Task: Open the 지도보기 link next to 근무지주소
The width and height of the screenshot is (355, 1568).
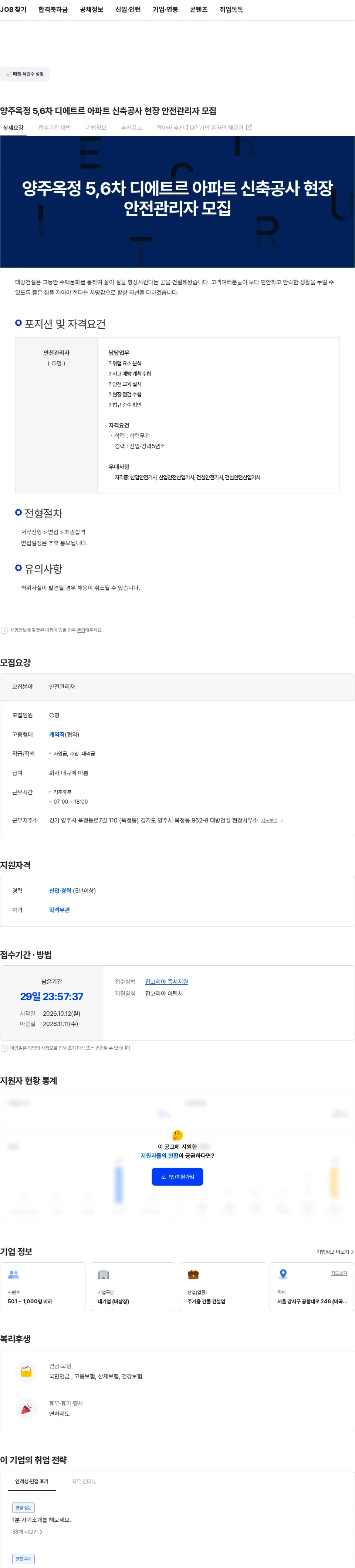Action: (x=269, y=821)
